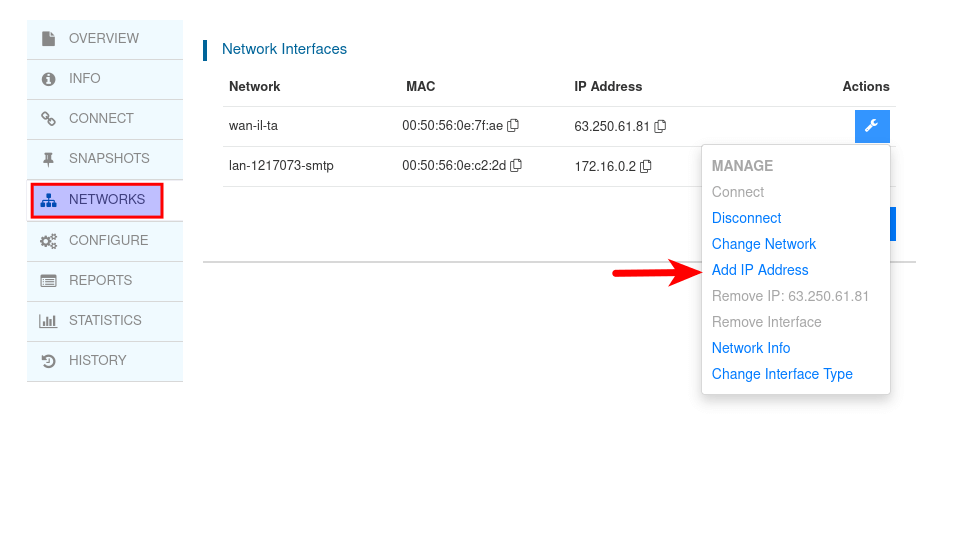Choose Disconnect in the Manage menu
This screenshot has width=957, height=534.
pyautogui.click(x=746, y=218)
